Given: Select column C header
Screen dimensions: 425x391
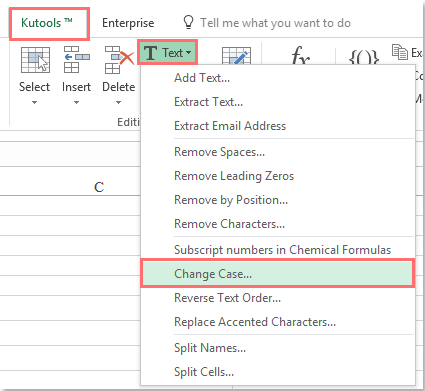Looking at the screenshot, I should point(99,187).
